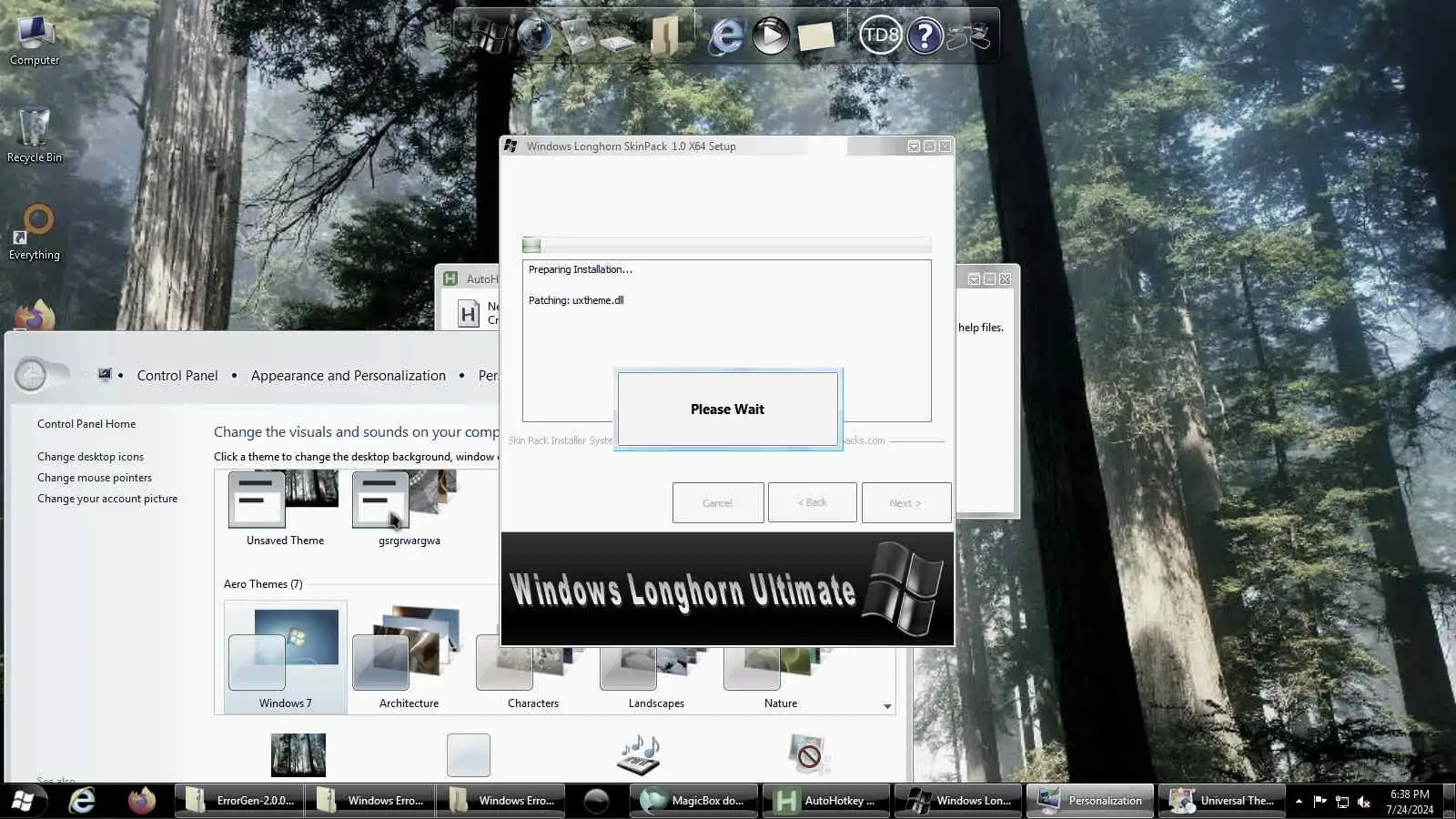This screenshot has height=819, width=1456.
Task: Open Change your account picture link
Action: click(107, 499)
